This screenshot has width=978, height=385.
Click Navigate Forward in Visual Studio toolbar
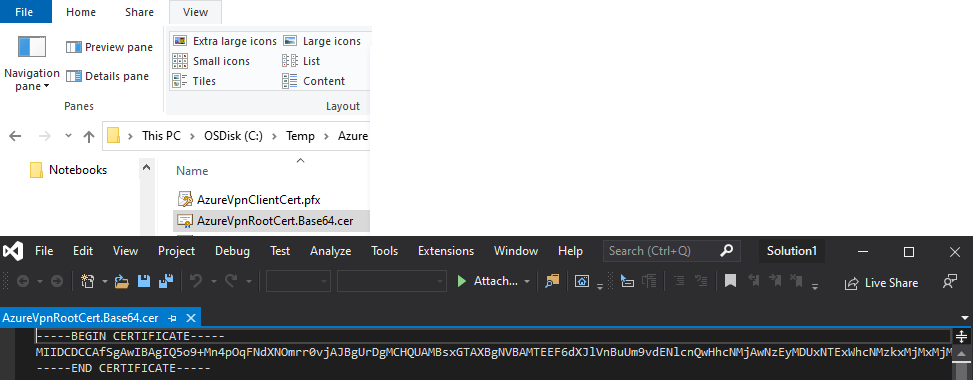(x=56, y=281)
